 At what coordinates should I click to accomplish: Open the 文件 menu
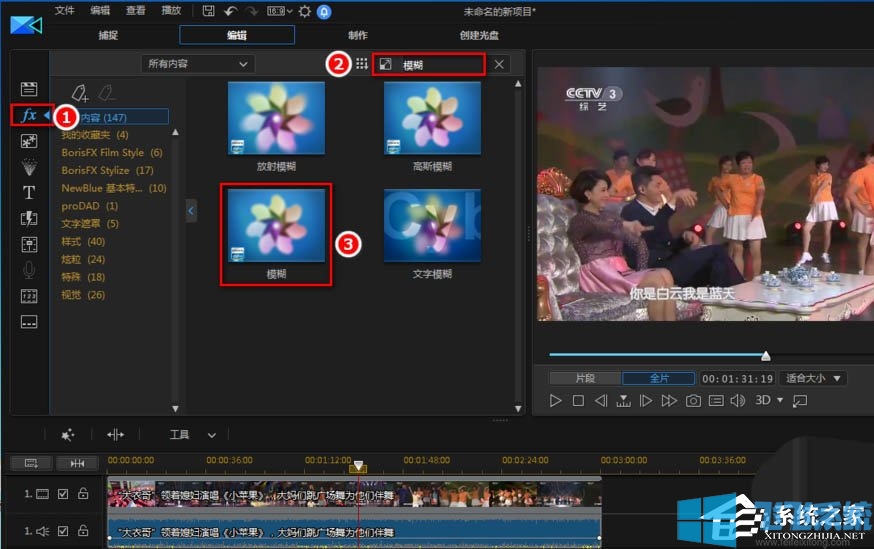(65, 11)
